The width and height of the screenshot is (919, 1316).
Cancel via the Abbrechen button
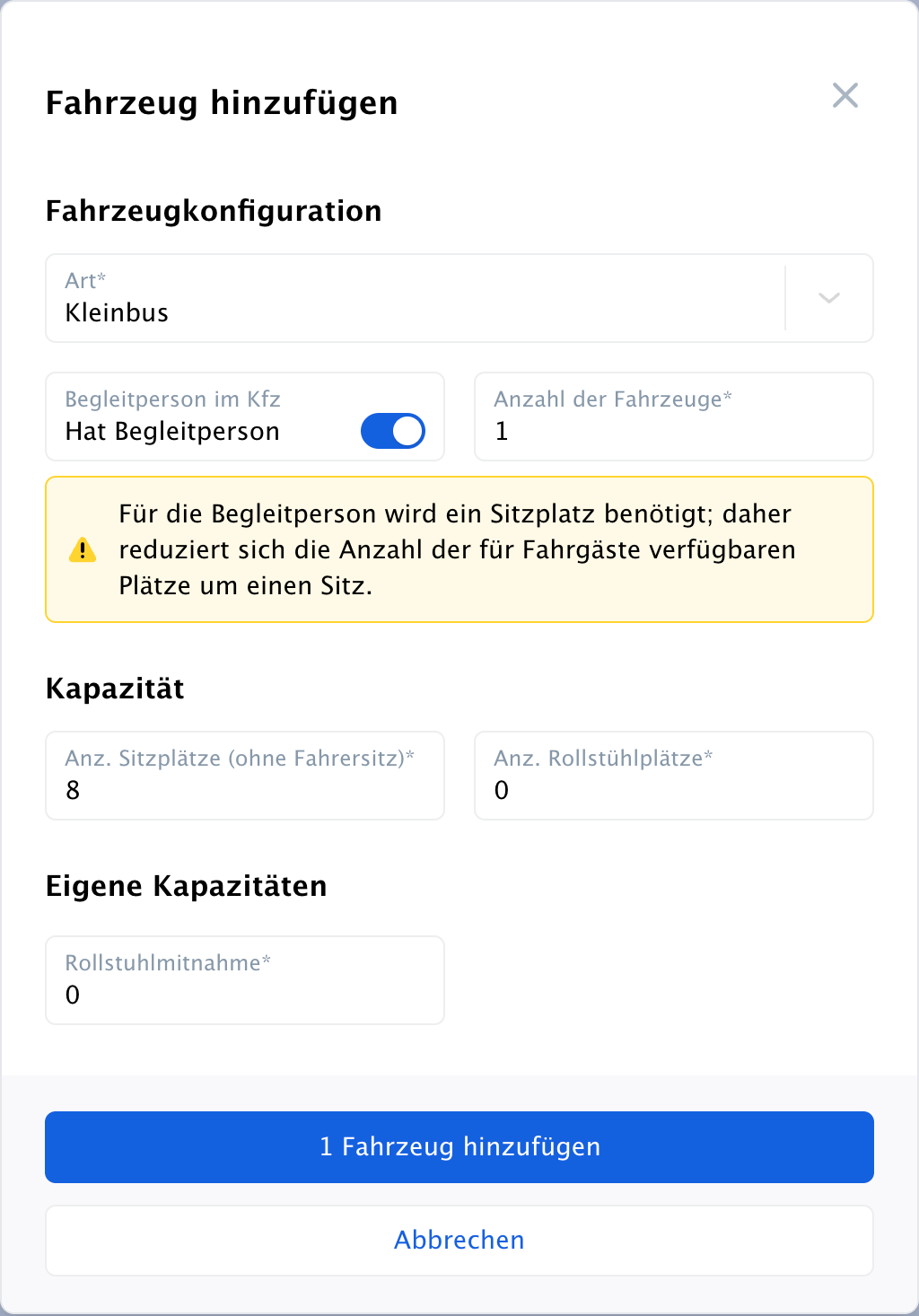(x=459, y=1241)
